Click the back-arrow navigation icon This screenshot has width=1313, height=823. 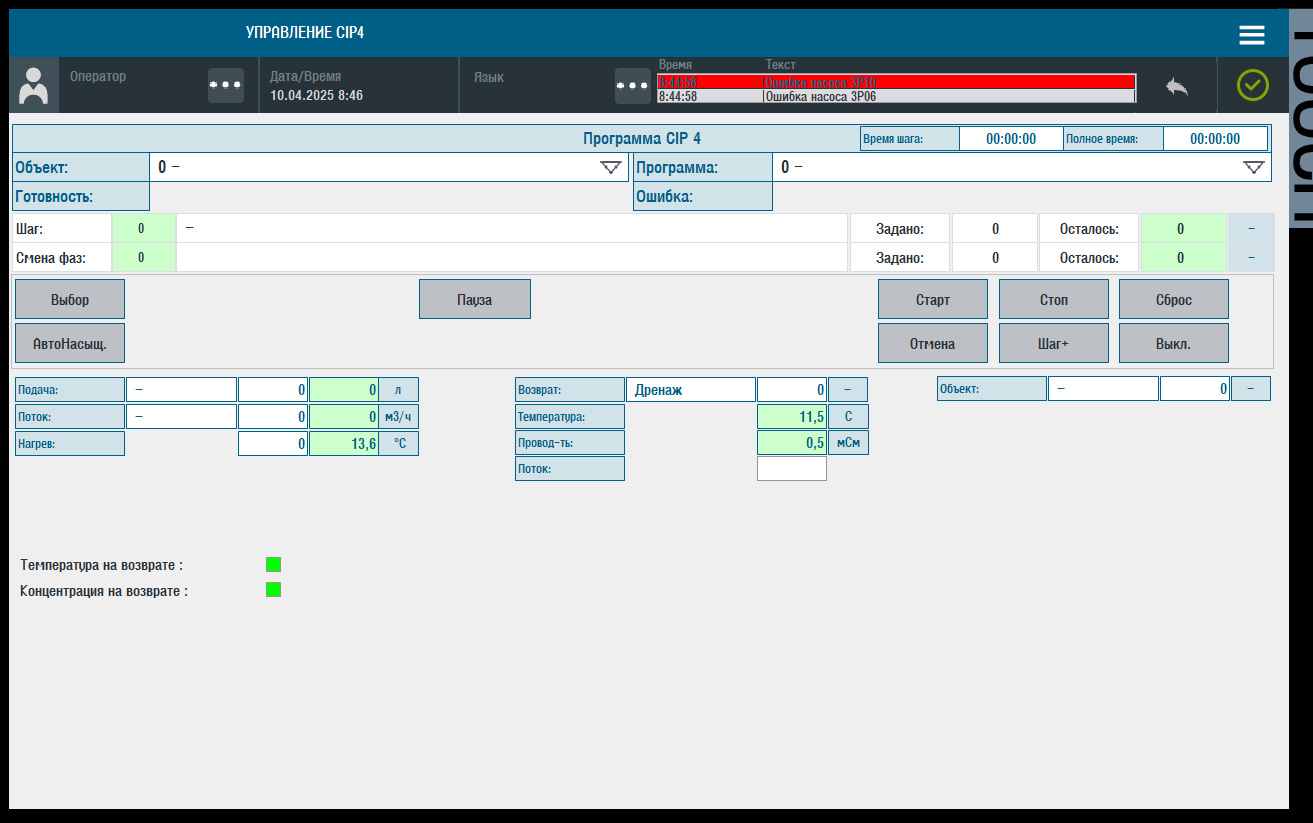tap(1177, 87)
